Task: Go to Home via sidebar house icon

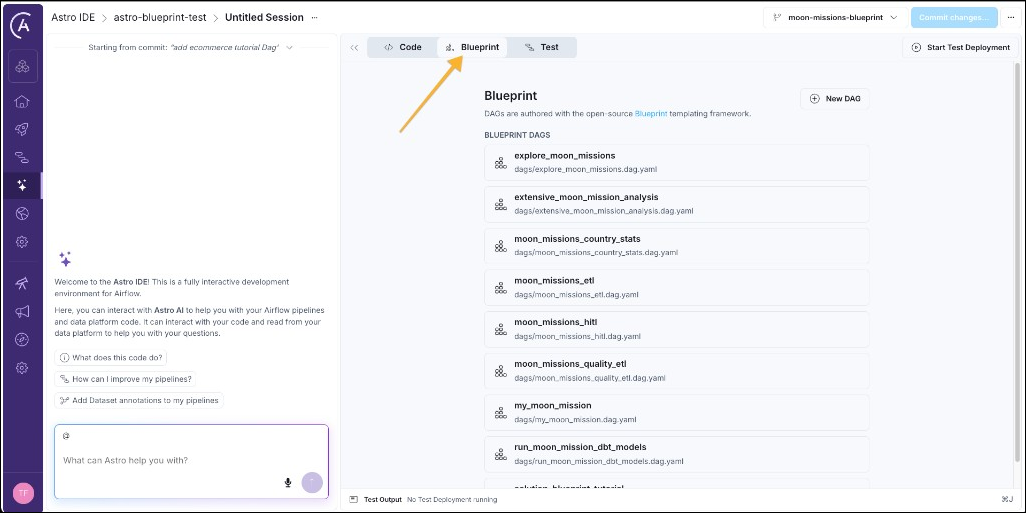Action: pyautogui.click(x=22, y=101)
